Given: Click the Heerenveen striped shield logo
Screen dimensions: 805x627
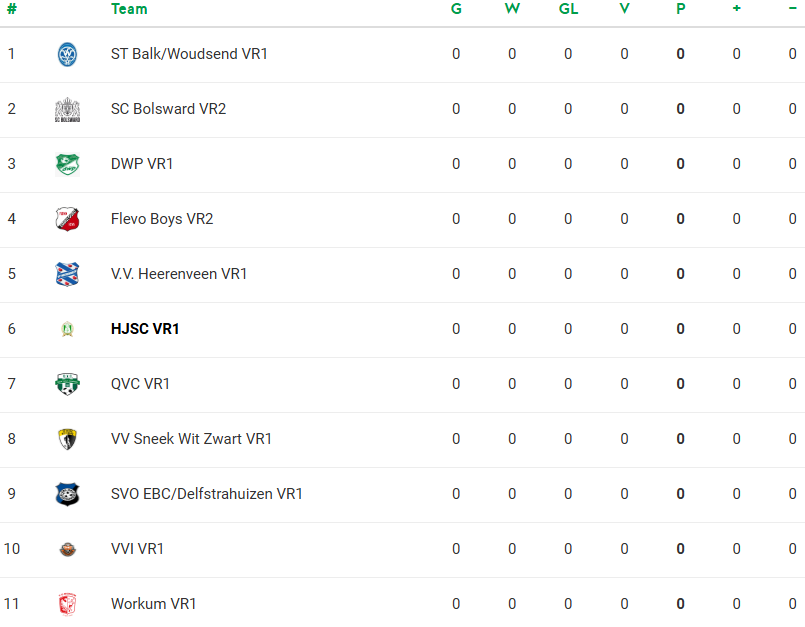Looking at the screenshot, I should [x=67, y=274].
